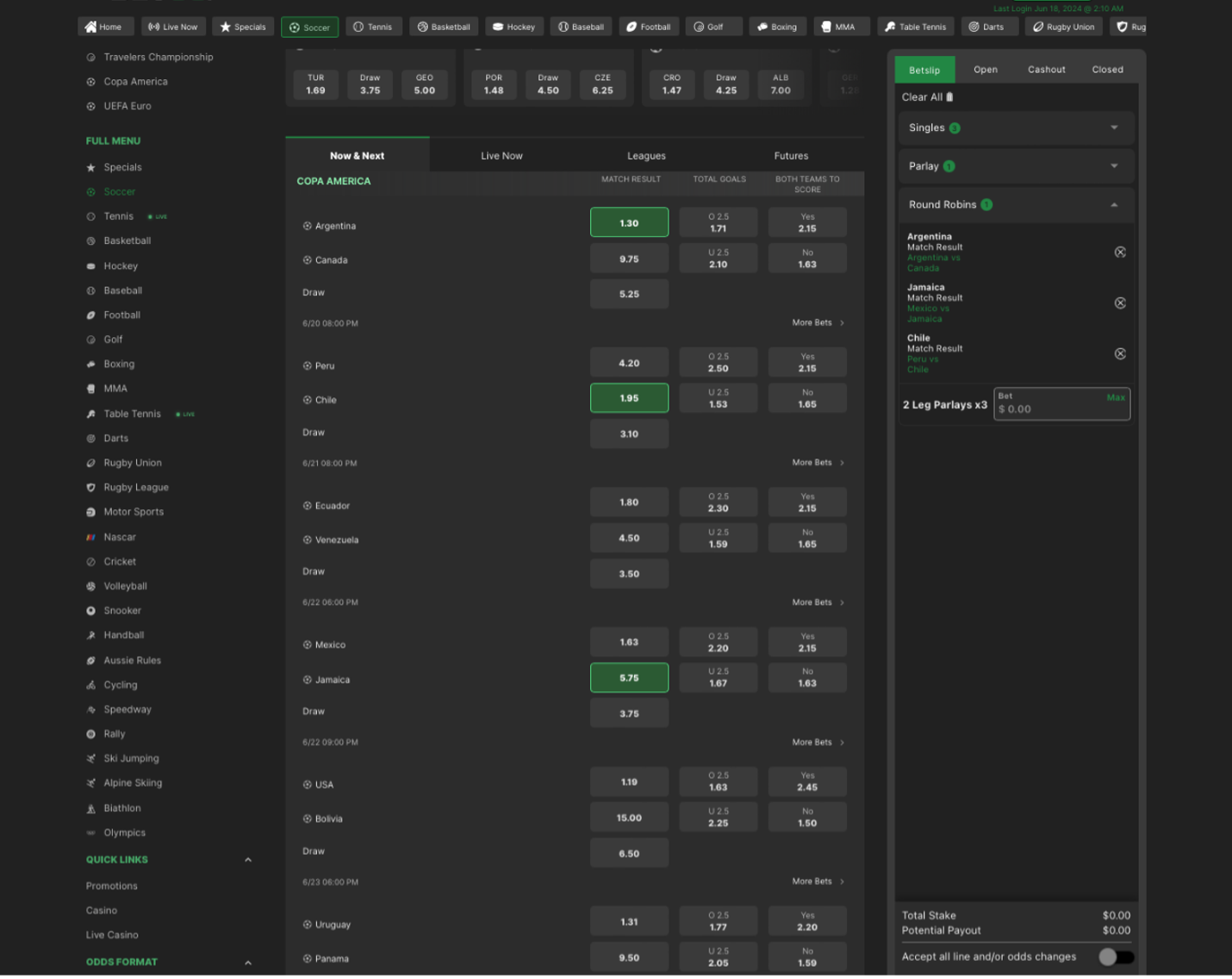Image resolution: width=1232 pixels, height=979 pixels.
Task: Toggle accept all line and odds changes
Action: pos(1117,957)
